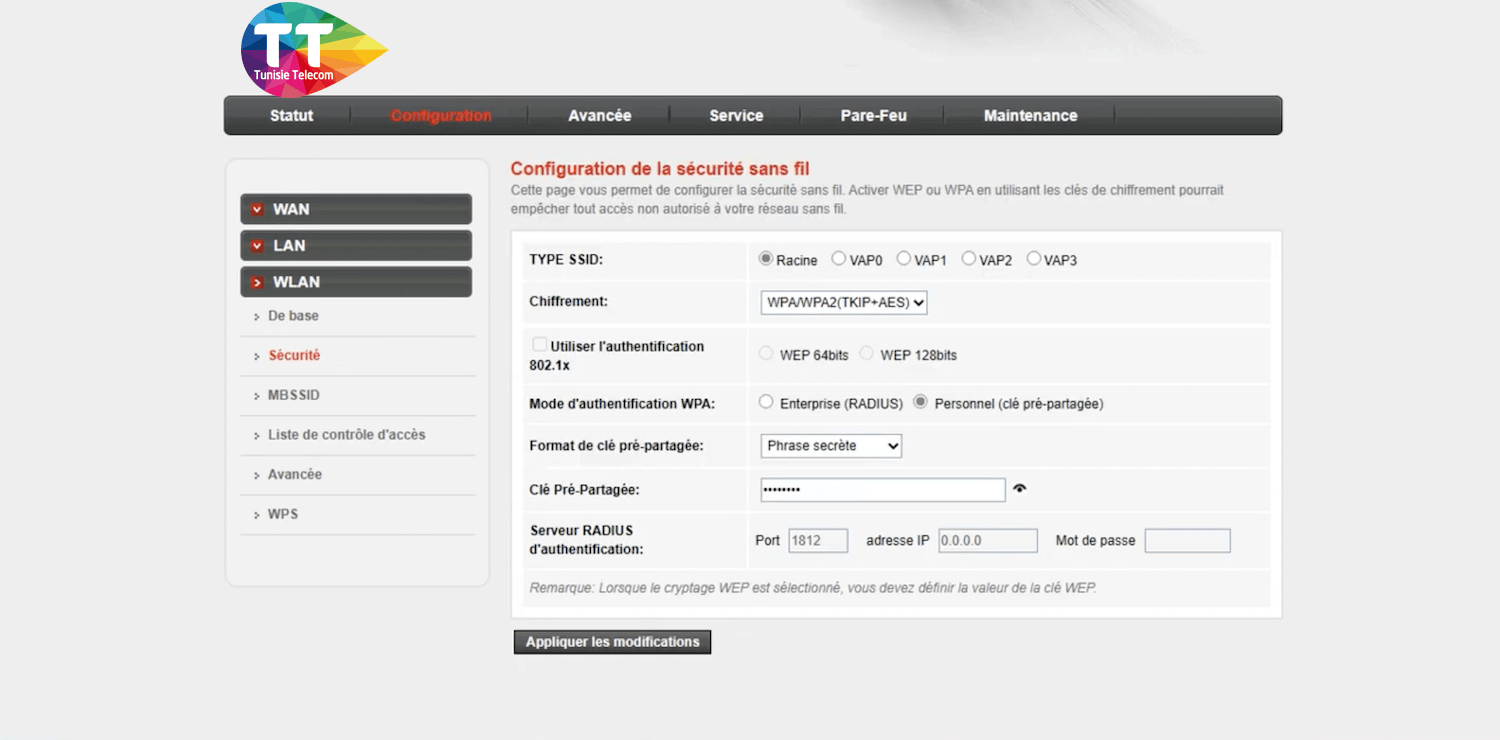This screenshot has height=740, width=1500.
Task: Open the pre-shared key format dropdown
Action: tap(830, 446)
